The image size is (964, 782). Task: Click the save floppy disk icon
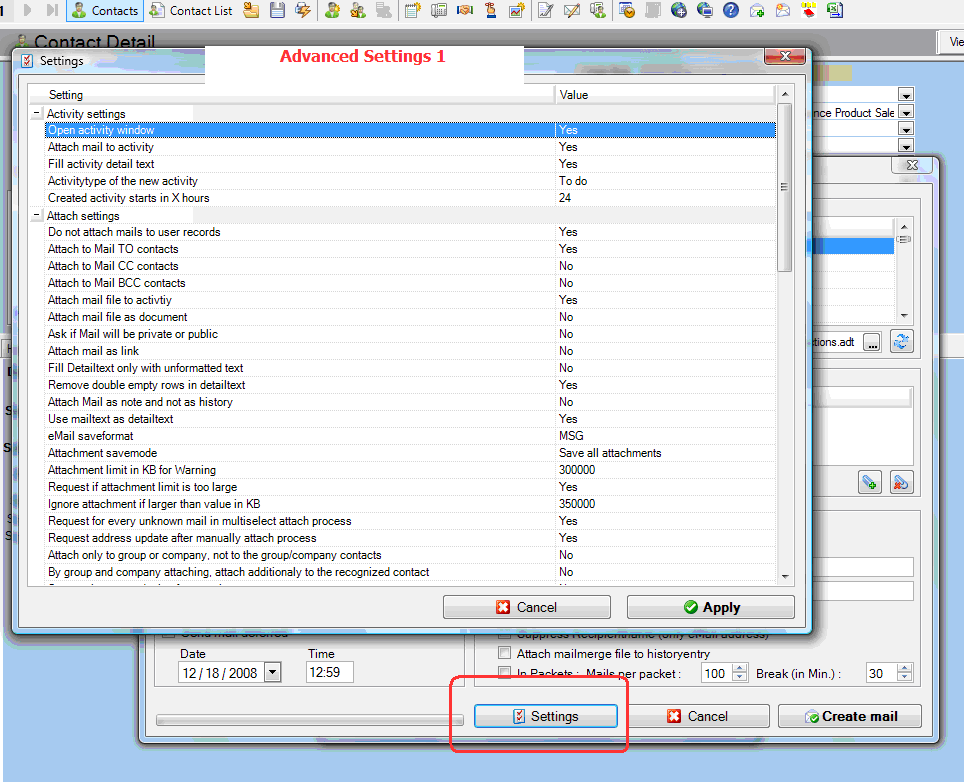(277, 11)
